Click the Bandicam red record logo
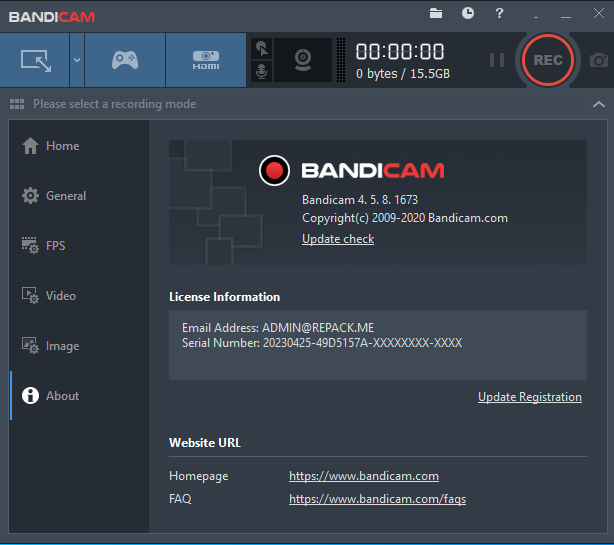Screen dimensions: 614x545 (x=274, y=170)
